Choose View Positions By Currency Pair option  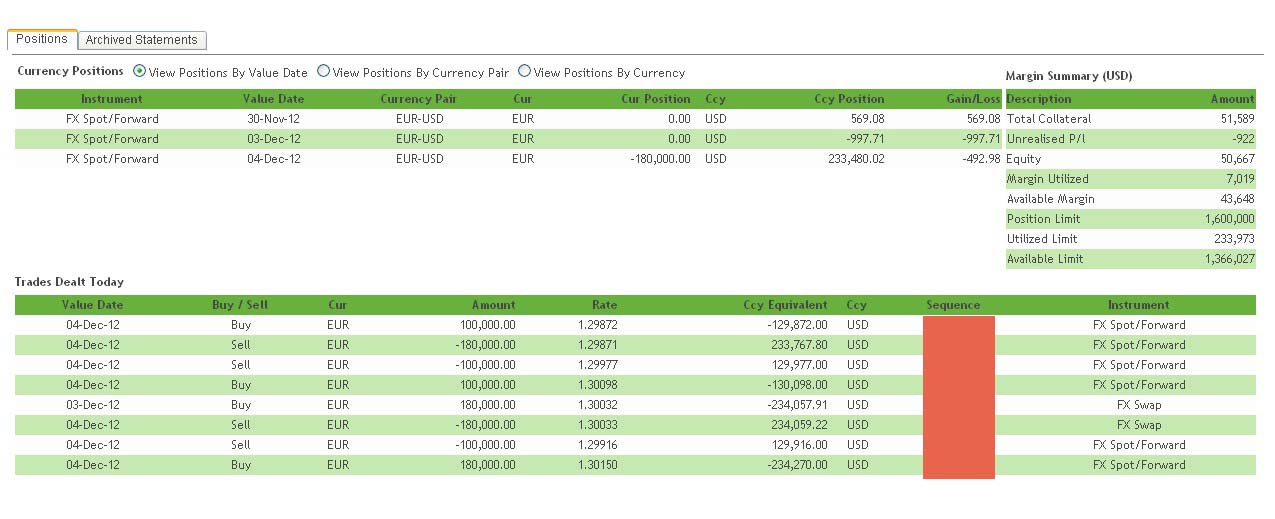pos(323,72)
